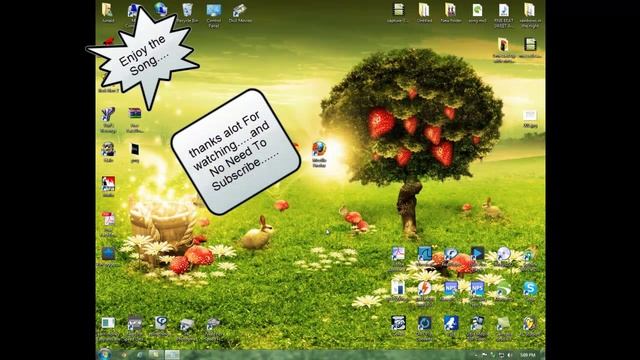This screenshot has width=640, height=360.
Task: Click the Show desktop button at the taskbar end
Action: pyautogui.click(x=542, y=355)
